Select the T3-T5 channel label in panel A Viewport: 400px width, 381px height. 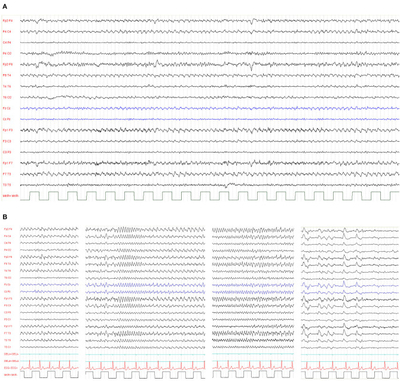coord(7,185)
